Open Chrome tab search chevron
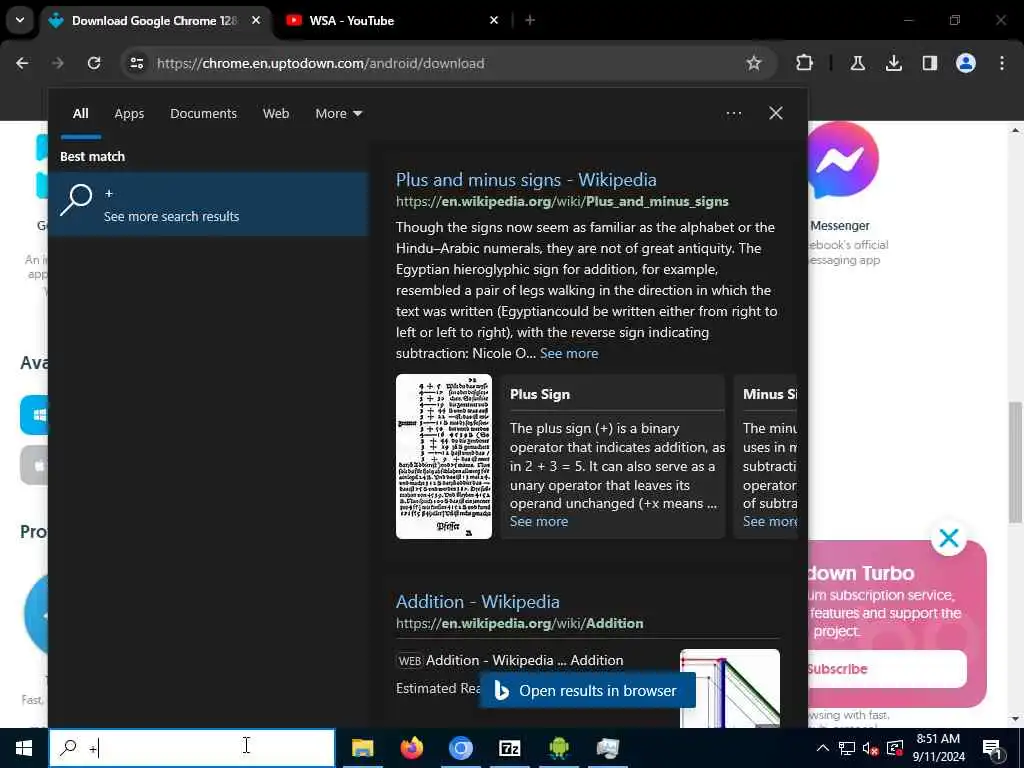This screenshot has height=768, width=1024. tap(20, 20)
